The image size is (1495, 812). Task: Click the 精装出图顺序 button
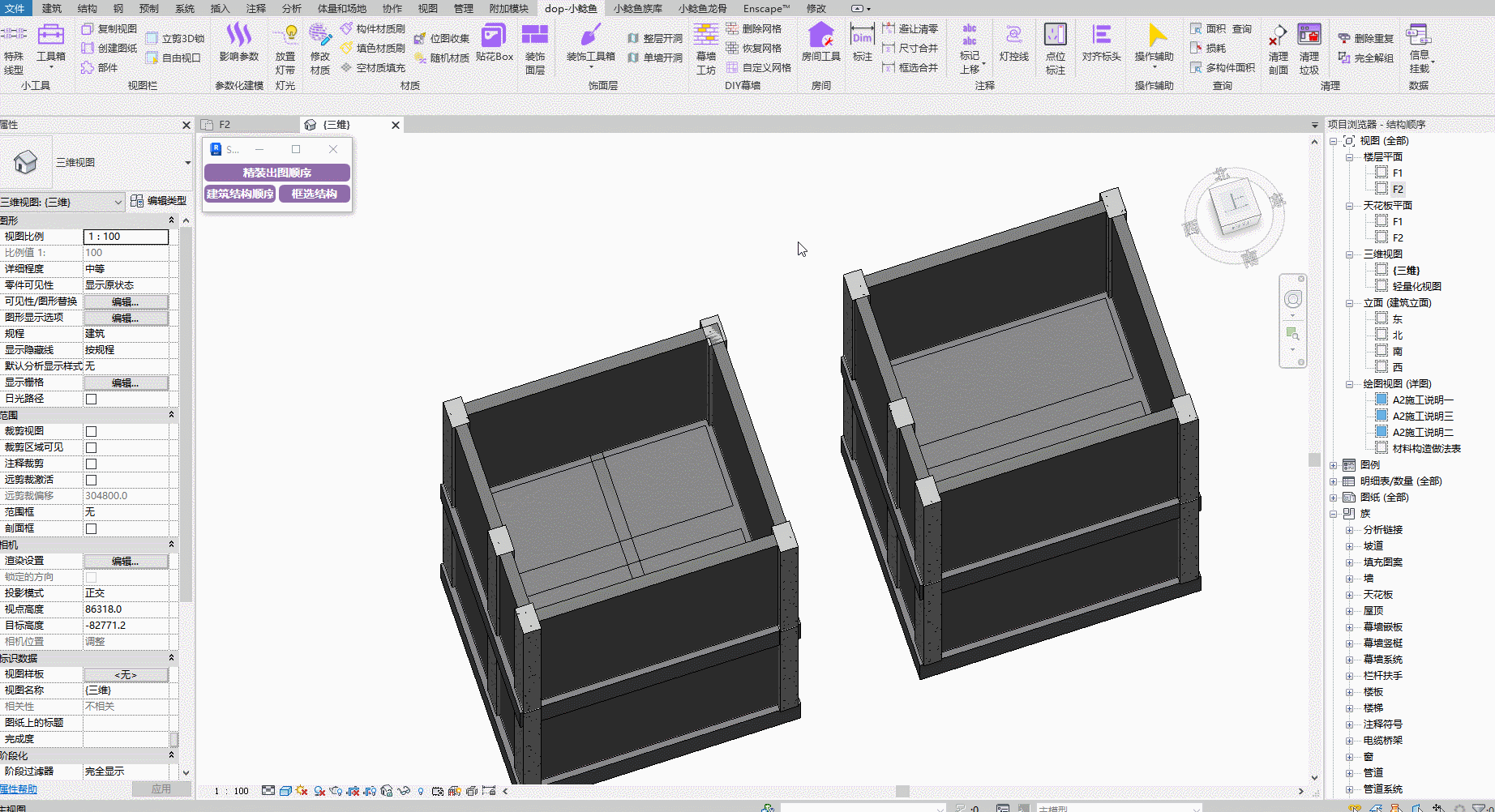click(x=277, y=173)
